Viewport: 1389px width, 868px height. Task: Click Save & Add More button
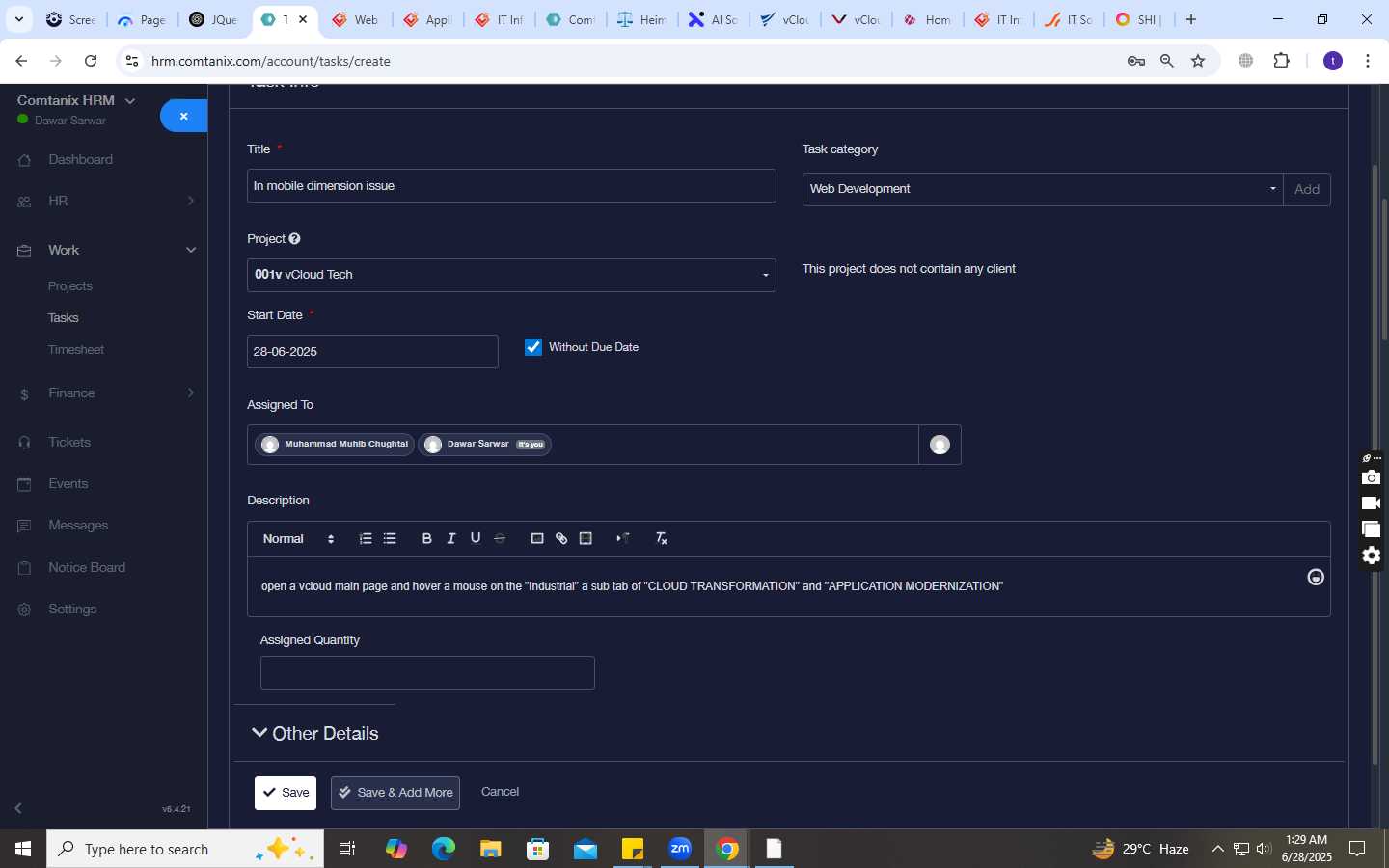395,793
